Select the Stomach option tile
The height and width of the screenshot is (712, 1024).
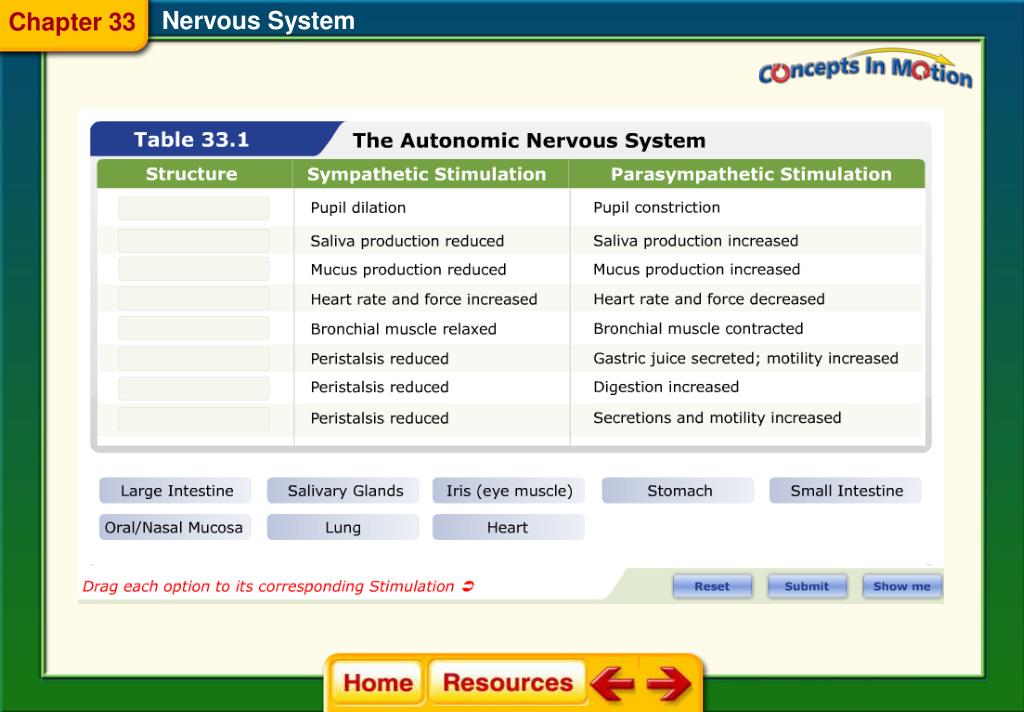click(x=678, y=491)
